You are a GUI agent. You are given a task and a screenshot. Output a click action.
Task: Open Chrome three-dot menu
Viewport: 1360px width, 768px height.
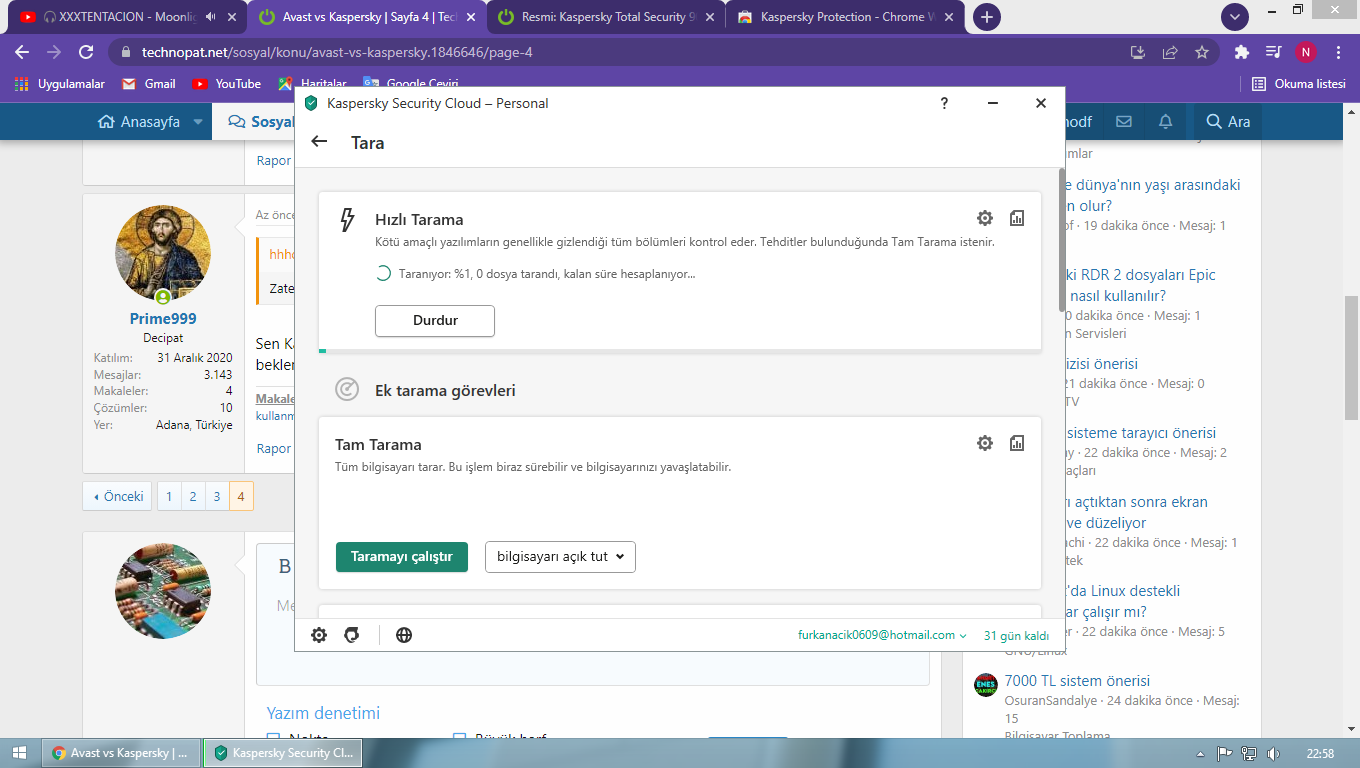pos(1339,52)
